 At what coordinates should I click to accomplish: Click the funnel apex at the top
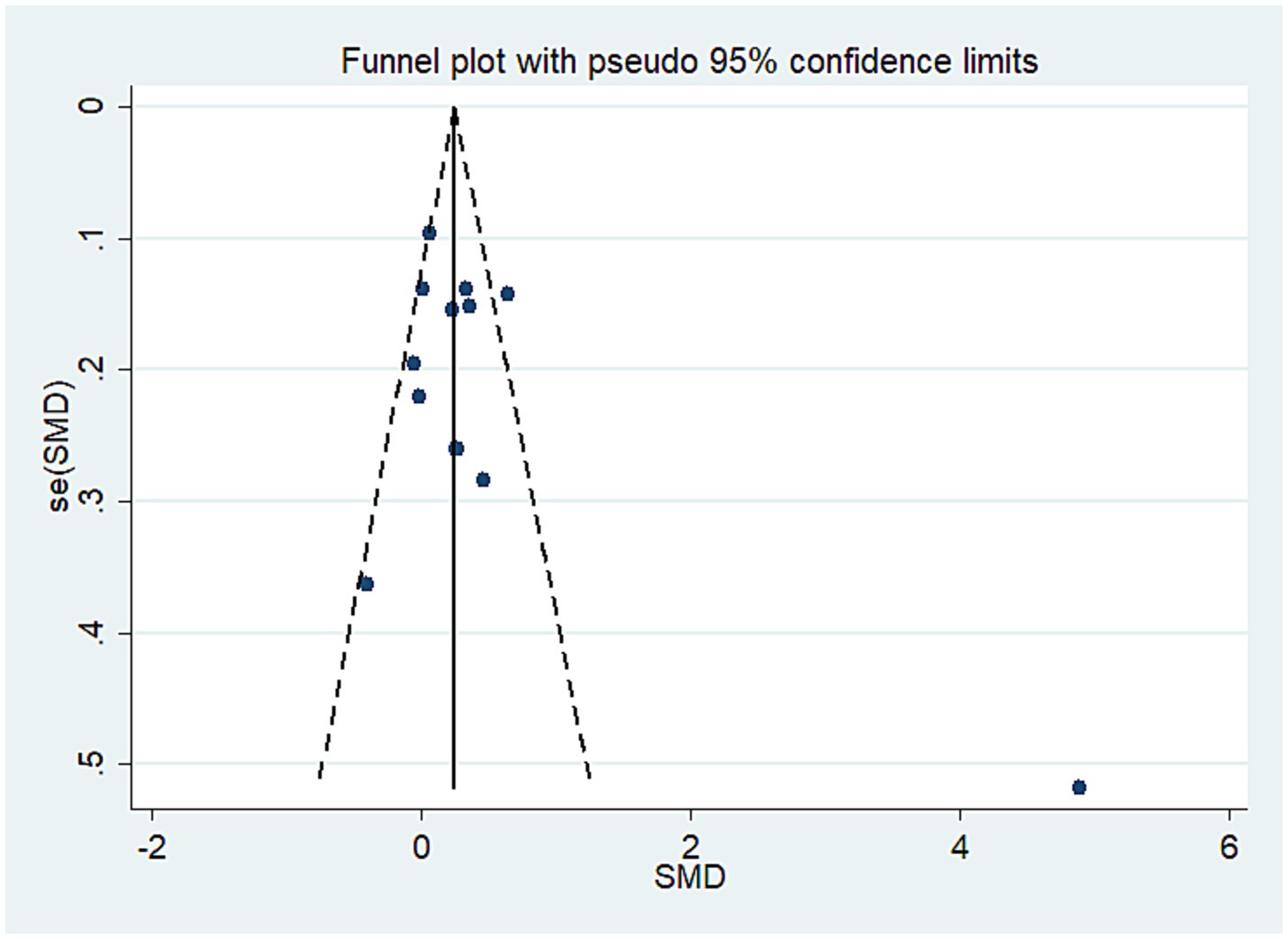454,114
